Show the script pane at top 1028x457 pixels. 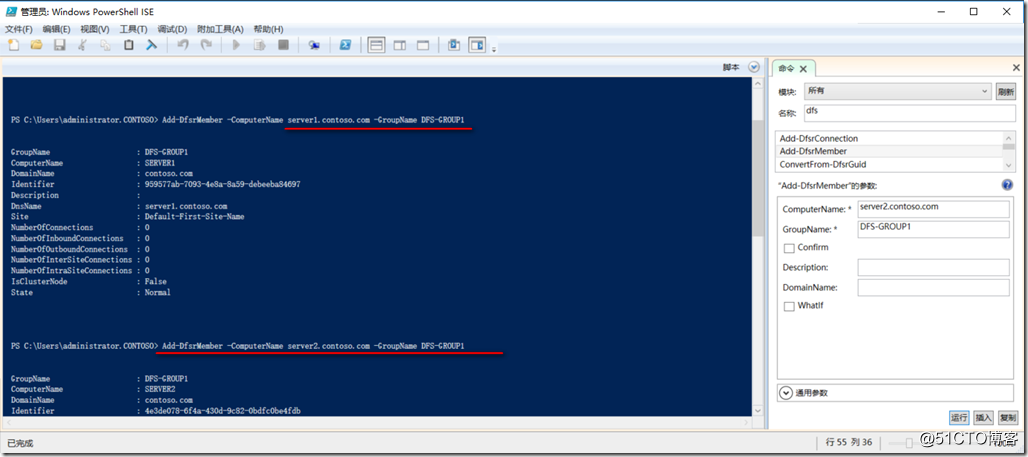point(376,45)
